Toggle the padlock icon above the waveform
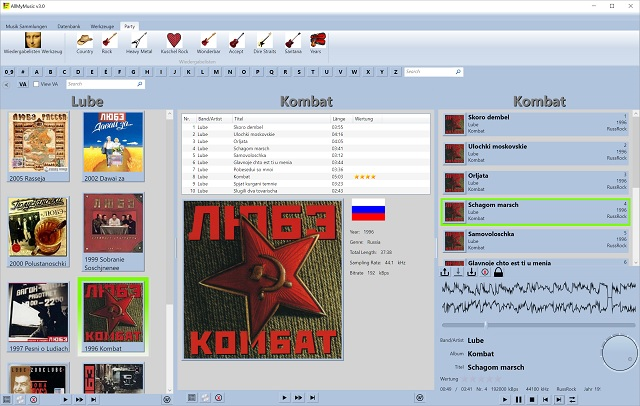The height and width of the screenshot is (406, 640). tap(498, 272)
